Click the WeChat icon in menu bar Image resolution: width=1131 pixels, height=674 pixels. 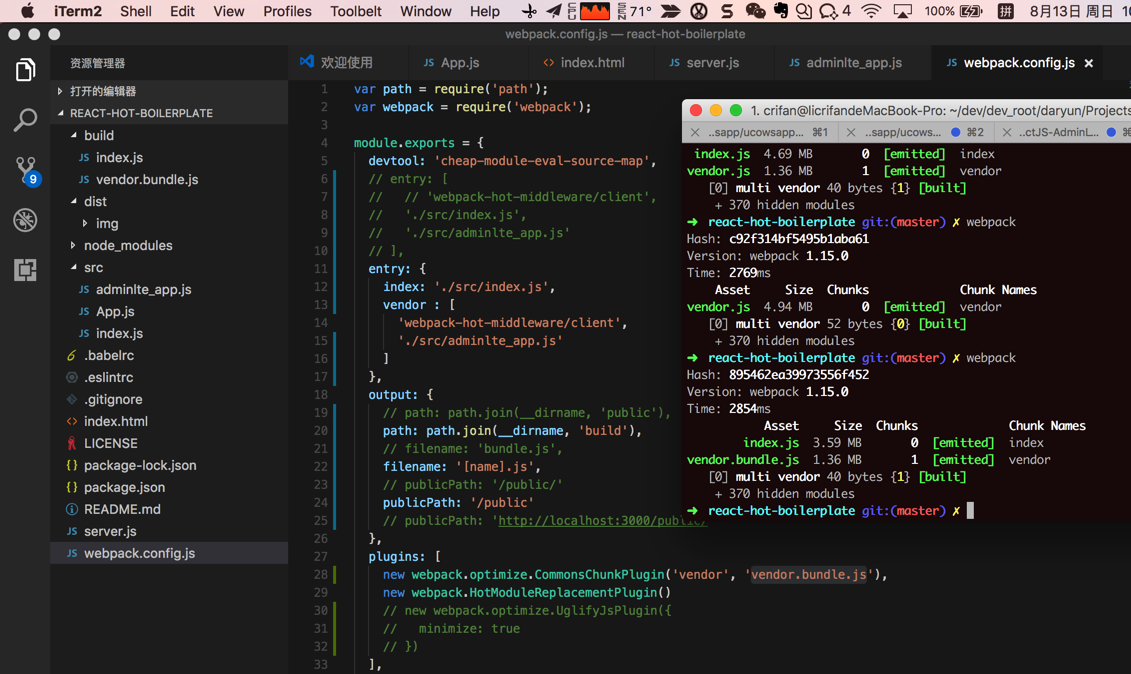755,11
